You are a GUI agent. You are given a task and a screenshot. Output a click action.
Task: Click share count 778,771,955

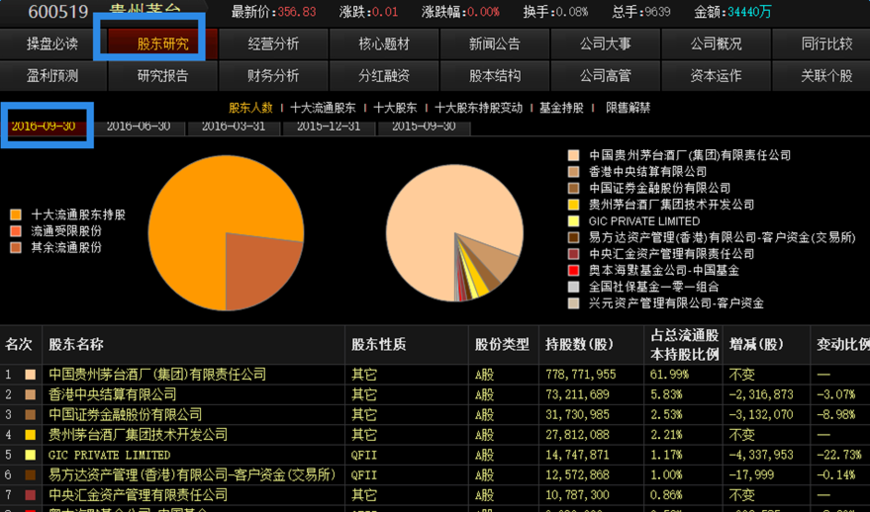580,374
